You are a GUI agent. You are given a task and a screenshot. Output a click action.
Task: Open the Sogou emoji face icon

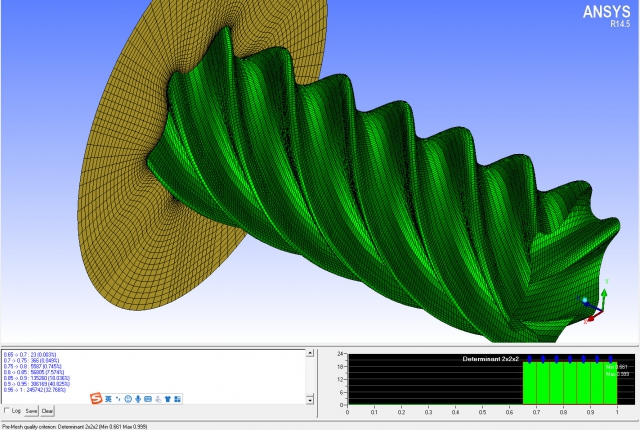128,399
